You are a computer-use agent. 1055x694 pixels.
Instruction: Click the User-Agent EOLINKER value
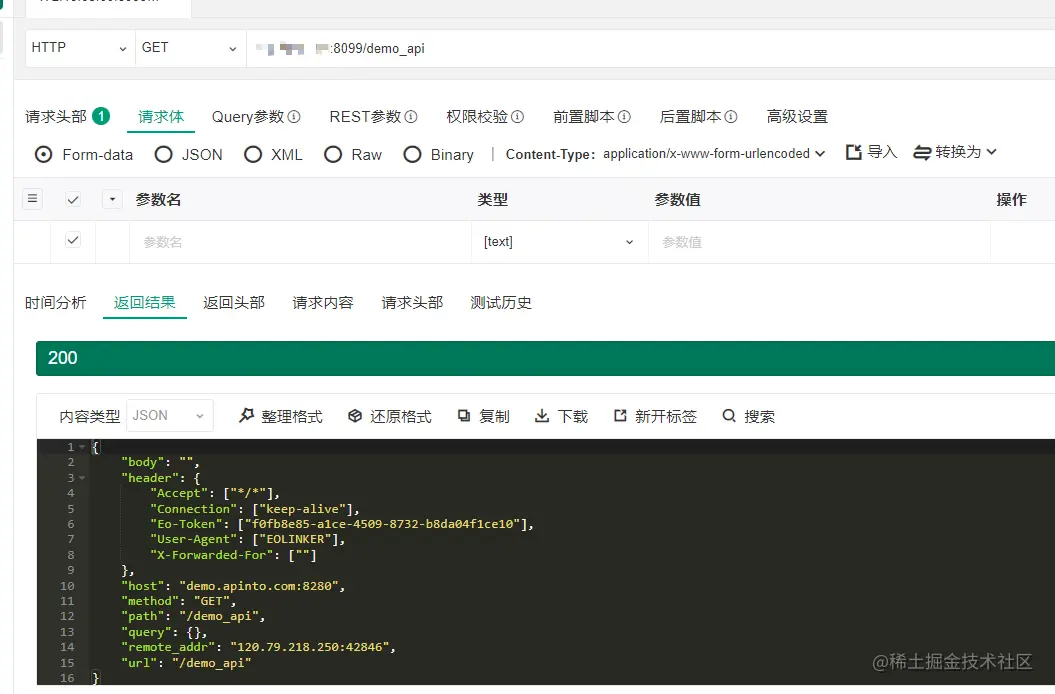(296, 539)
